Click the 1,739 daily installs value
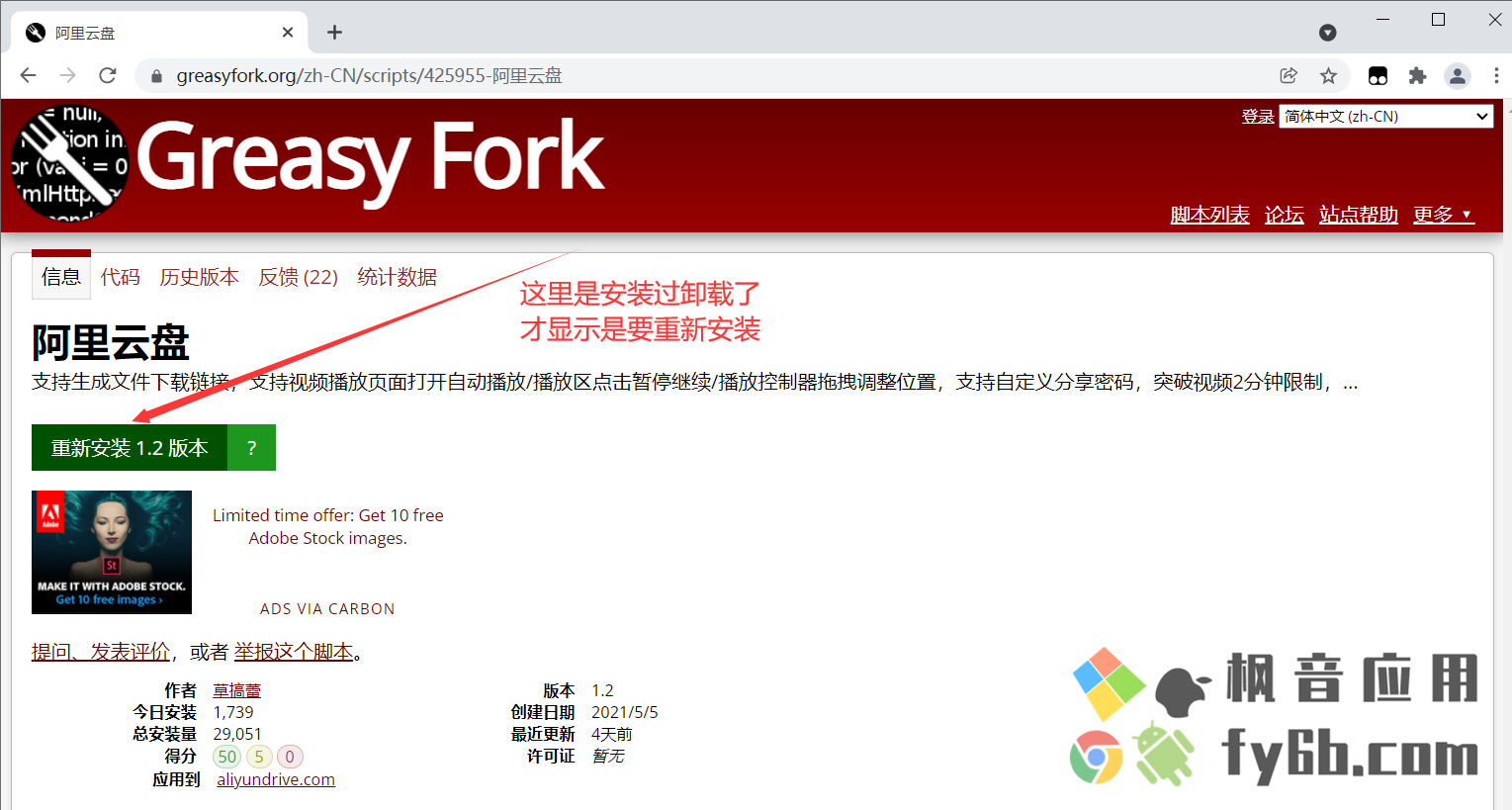1512x810 pixels. pyautogui.click(x=233, y=712)
